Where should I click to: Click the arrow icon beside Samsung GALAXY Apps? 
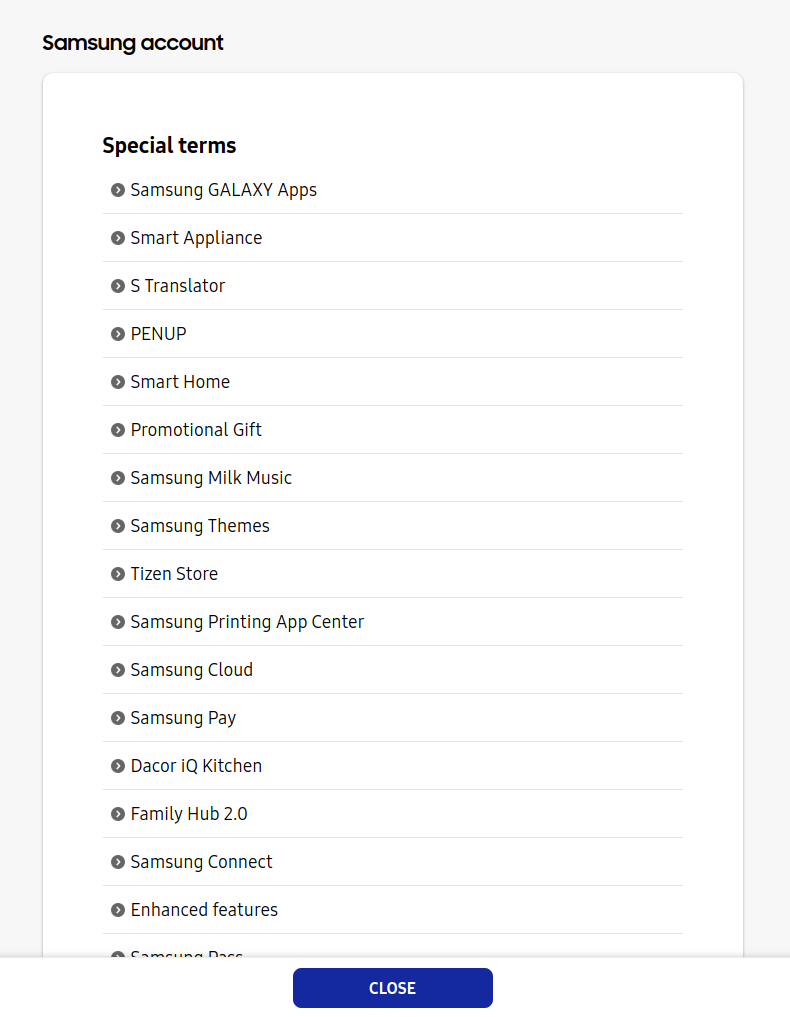(118, 190)
